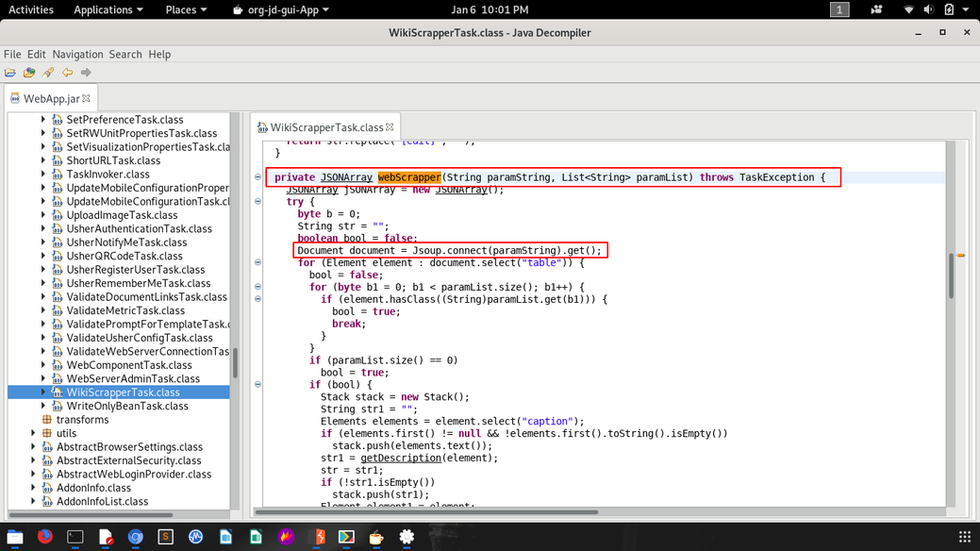Select the WikiScrapperTask.class editor tab

click(326, 127)
